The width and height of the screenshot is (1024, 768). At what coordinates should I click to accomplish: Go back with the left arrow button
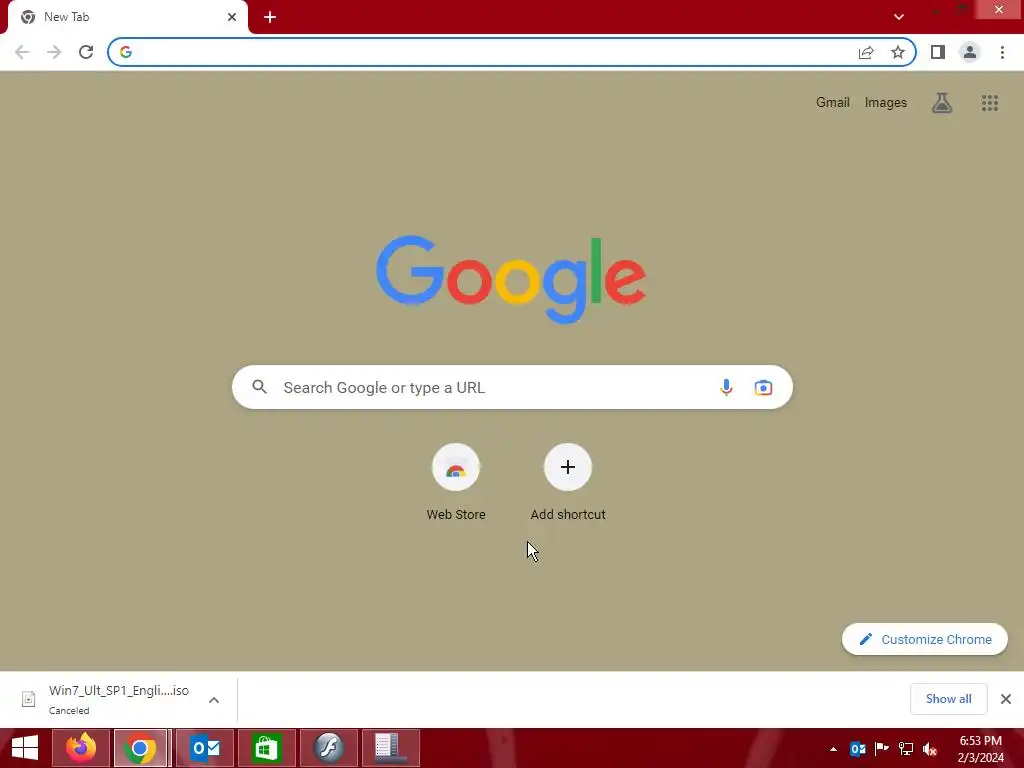[x=22, y=52]
